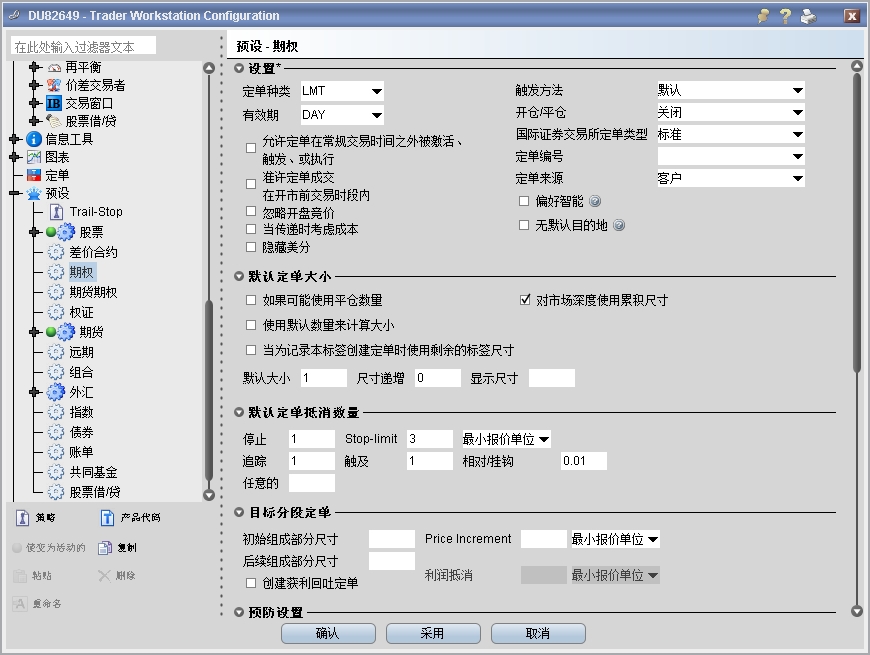Click the 确认 confirm button
The width and height of the screenshot is (870, 655).
pos(328,633)
